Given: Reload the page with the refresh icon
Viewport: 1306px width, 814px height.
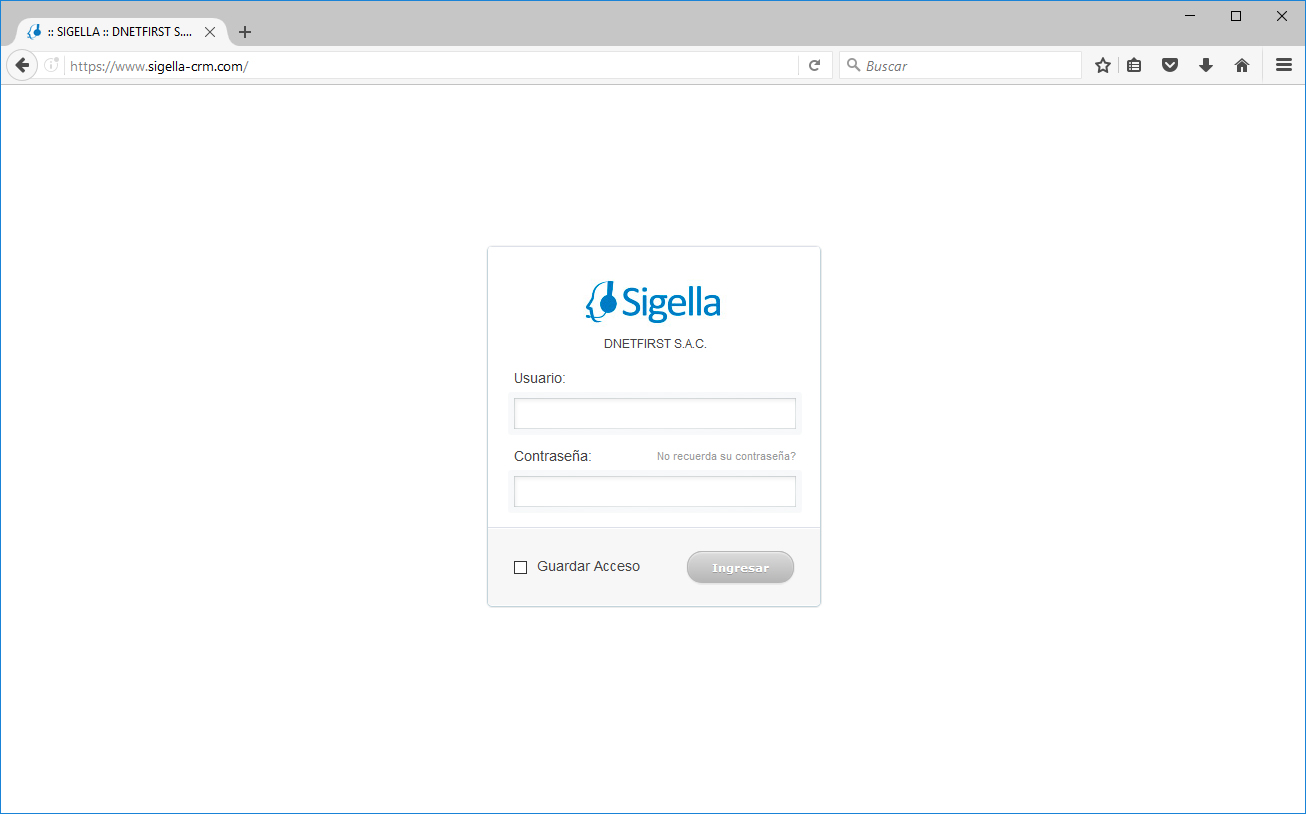Looking at the screenshot, I should click(x=815, y=65).
